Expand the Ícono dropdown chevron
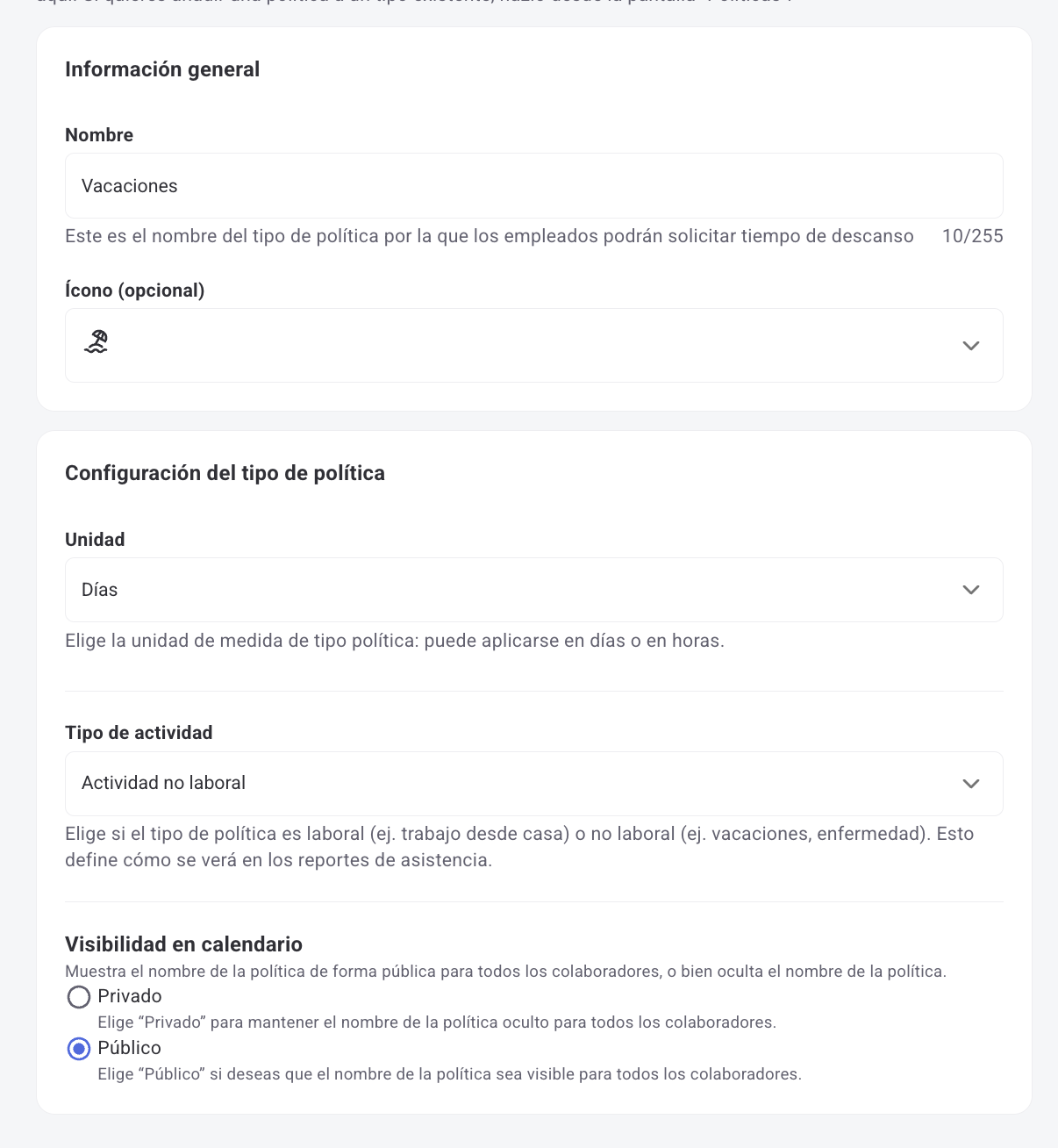Screen dimensions: 1058x1148 [x=970, y=346]
